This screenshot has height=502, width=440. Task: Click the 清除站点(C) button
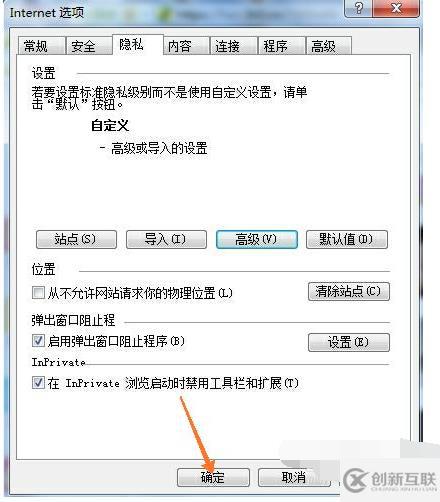coord(349,292)
